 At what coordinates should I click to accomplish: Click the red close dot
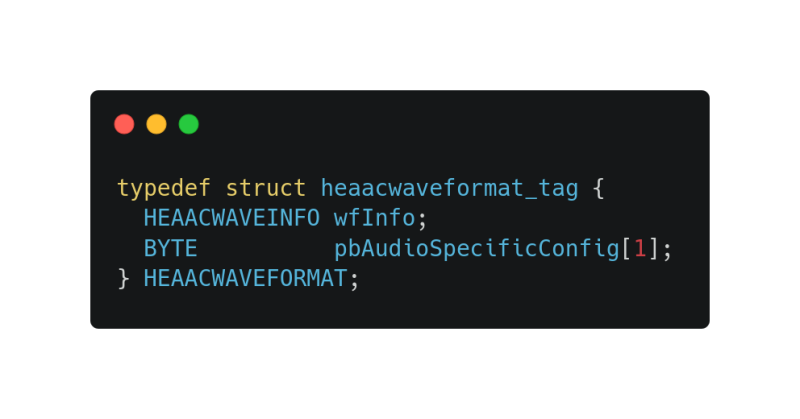124,124
